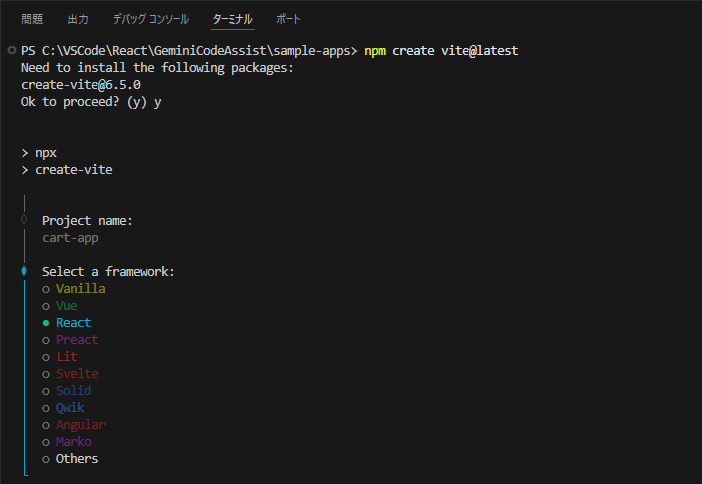Viewport: 702px width, 484px height.
Task: Select the Vanilla framework radio option
Action: (74, 289)
